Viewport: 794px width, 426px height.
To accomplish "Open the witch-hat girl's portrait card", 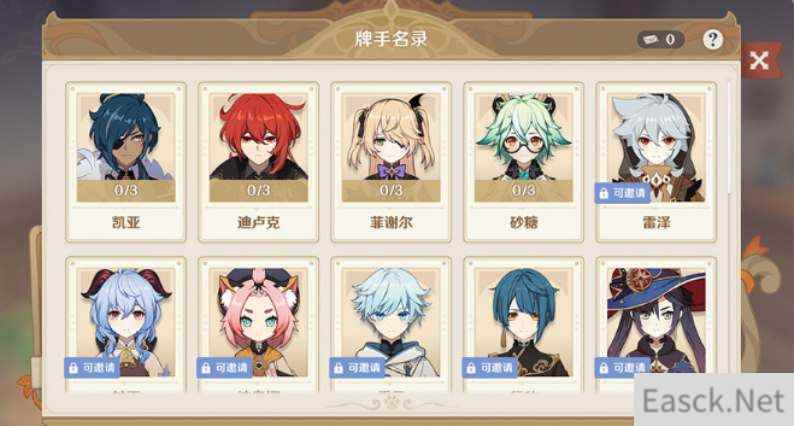I will tap(656, 324).
